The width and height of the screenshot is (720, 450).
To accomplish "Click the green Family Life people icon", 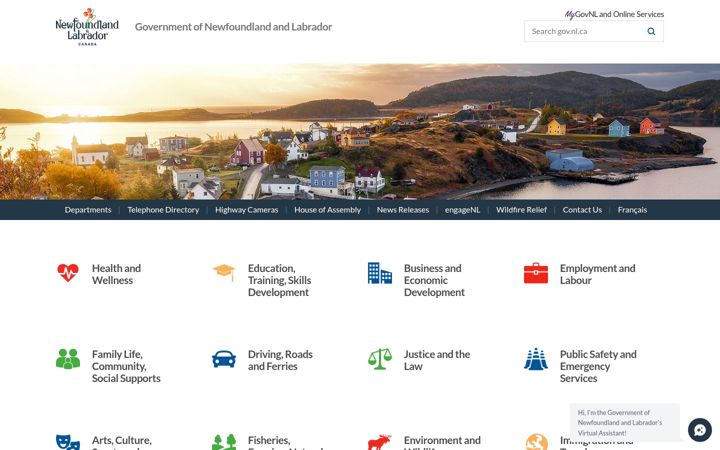I will [68, 359].
